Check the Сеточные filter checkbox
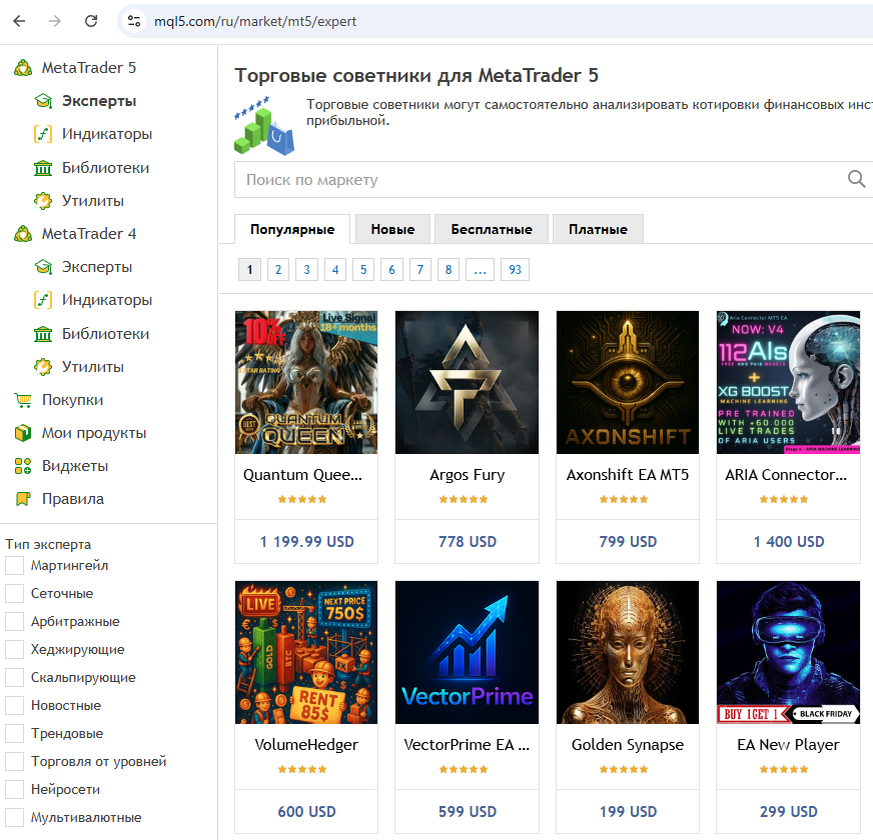This screenshot has width=873, height=840. [x=14, y=593]
